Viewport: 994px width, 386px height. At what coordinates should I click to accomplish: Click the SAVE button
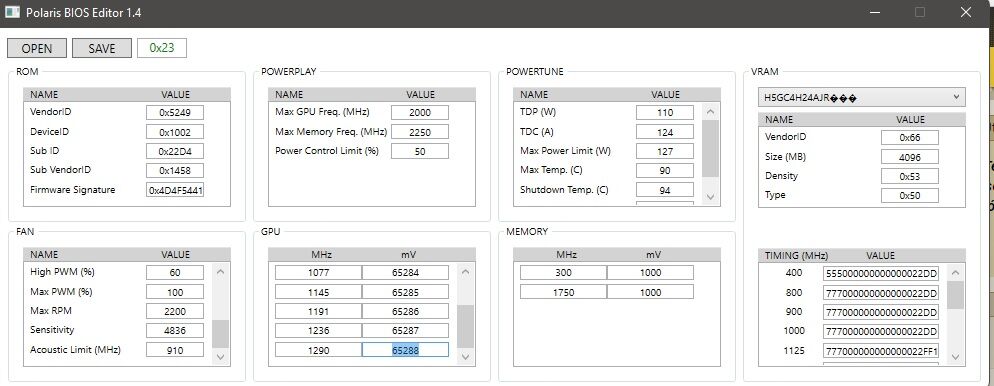pos(102,48)
